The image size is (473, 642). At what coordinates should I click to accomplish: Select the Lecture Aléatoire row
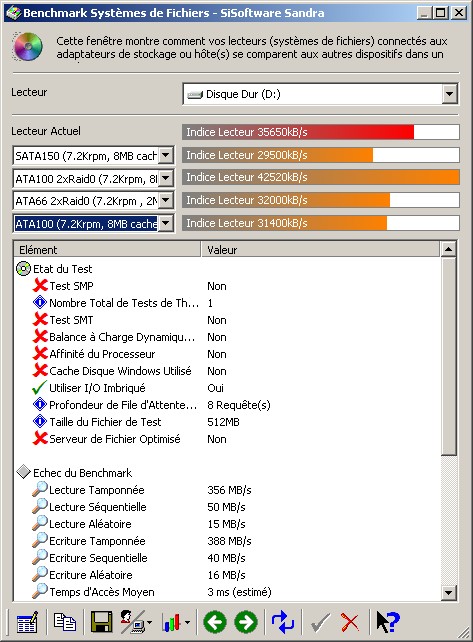coord(227,524)
